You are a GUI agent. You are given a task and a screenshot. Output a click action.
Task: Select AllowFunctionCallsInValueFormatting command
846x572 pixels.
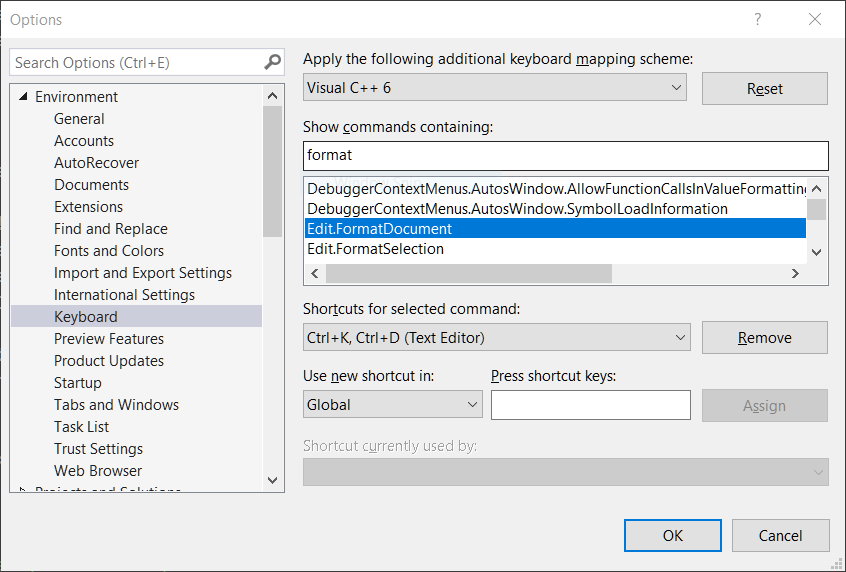coord(555,189)
